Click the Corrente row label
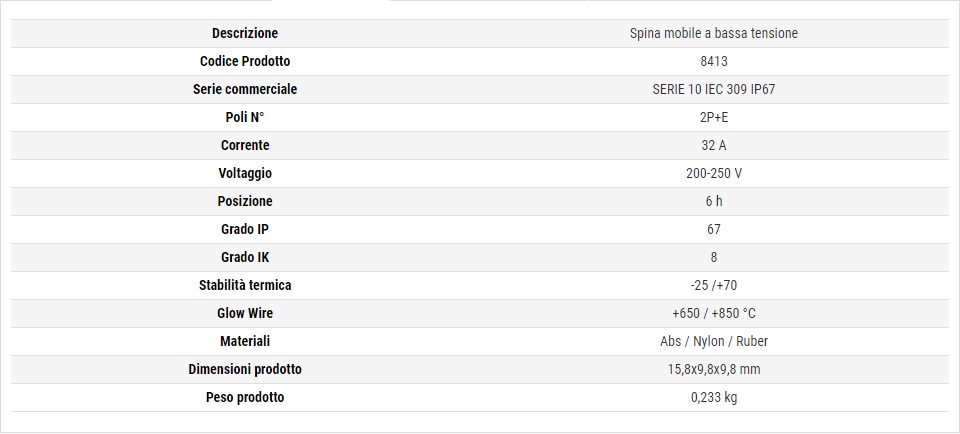The height and width of the screenshot is (434, 960). click(x=245, y=145)
